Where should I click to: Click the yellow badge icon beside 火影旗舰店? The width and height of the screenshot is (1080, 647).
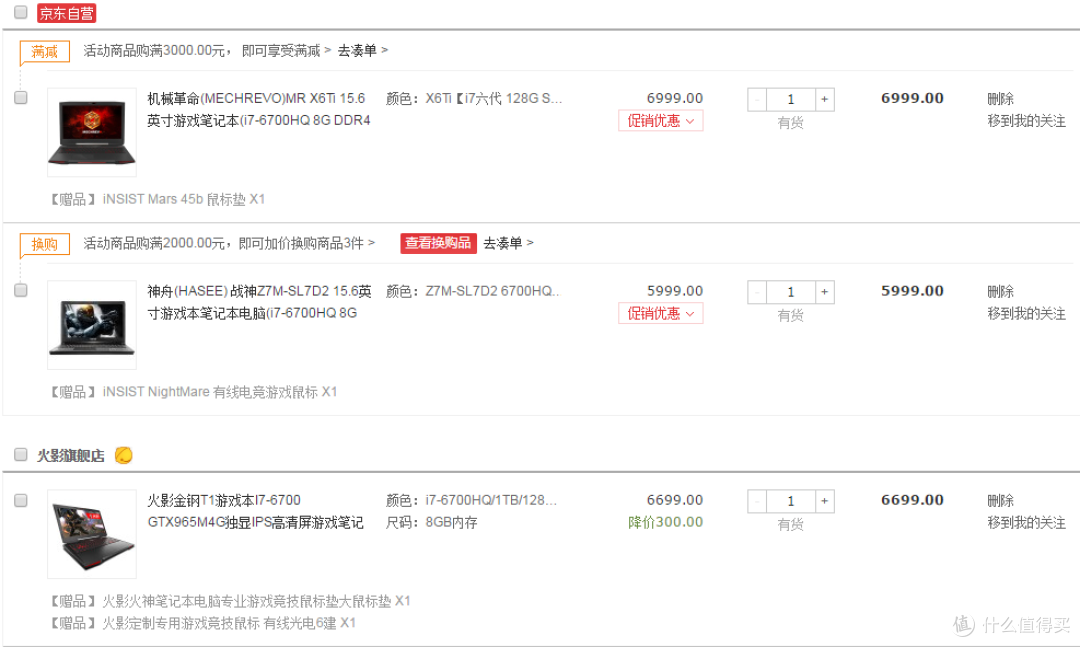123,455
